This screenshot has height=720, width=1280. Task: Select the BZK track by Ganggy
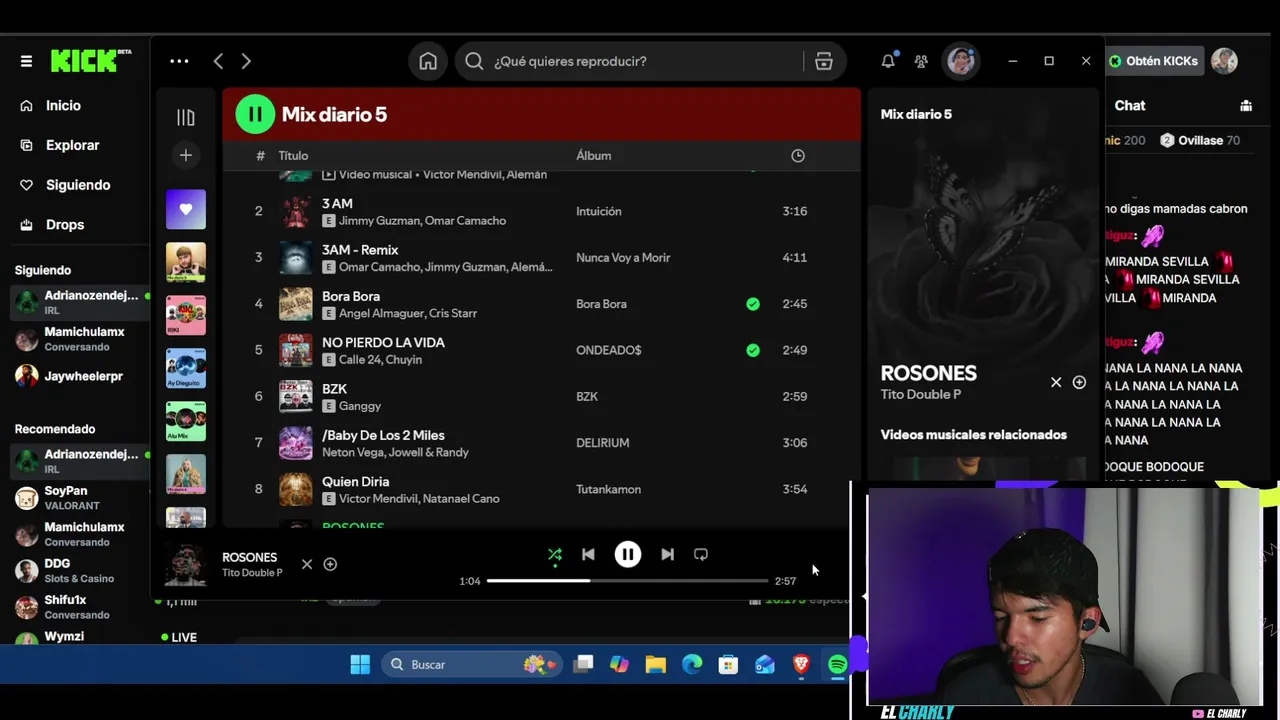(540, 397)
